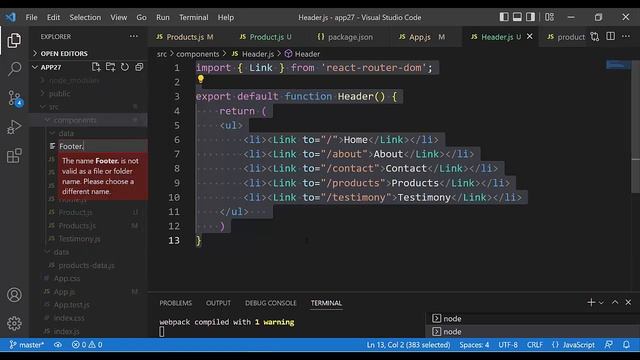The width and height of the screenshot is (640, 360).
Task: Close the Header.js tab
Action: 530,36
